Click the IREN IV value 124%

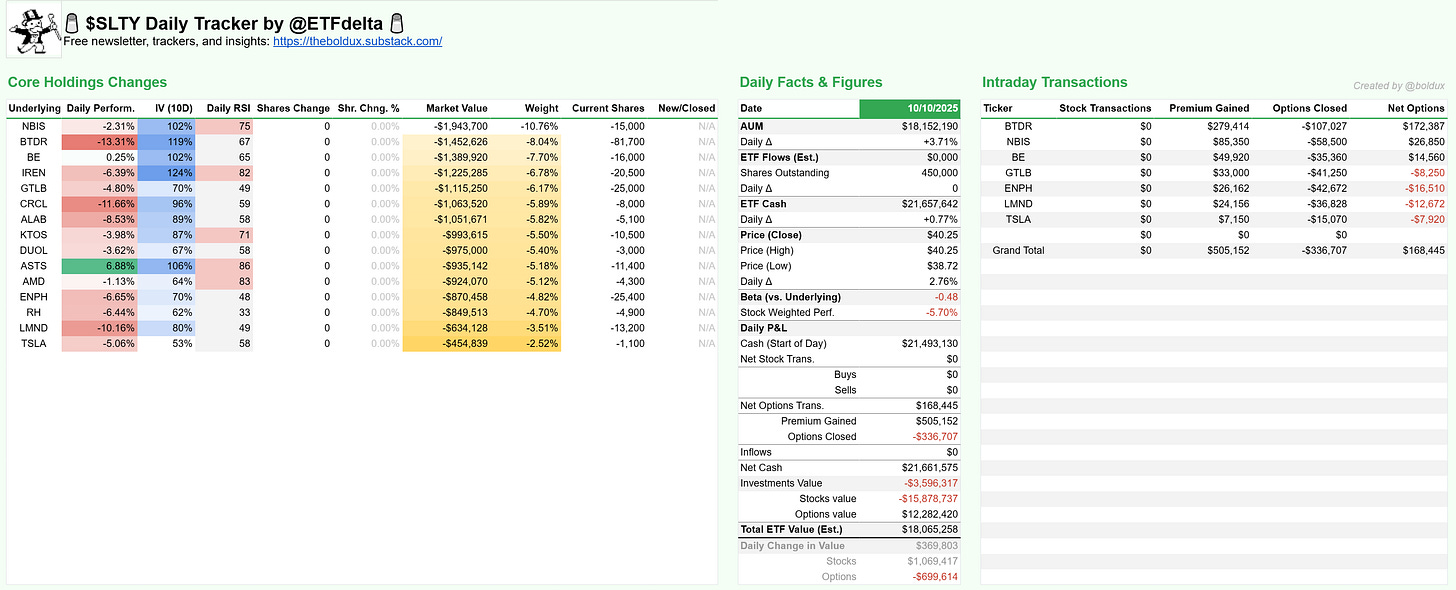coord(166,173)
